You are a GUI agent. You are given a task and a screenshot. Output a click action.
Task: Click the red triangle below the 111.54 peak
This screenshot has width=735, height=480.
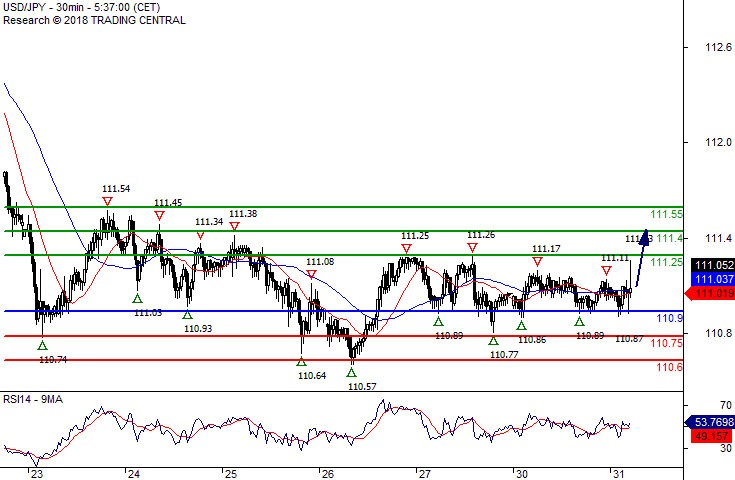click(x=107, y=201)
